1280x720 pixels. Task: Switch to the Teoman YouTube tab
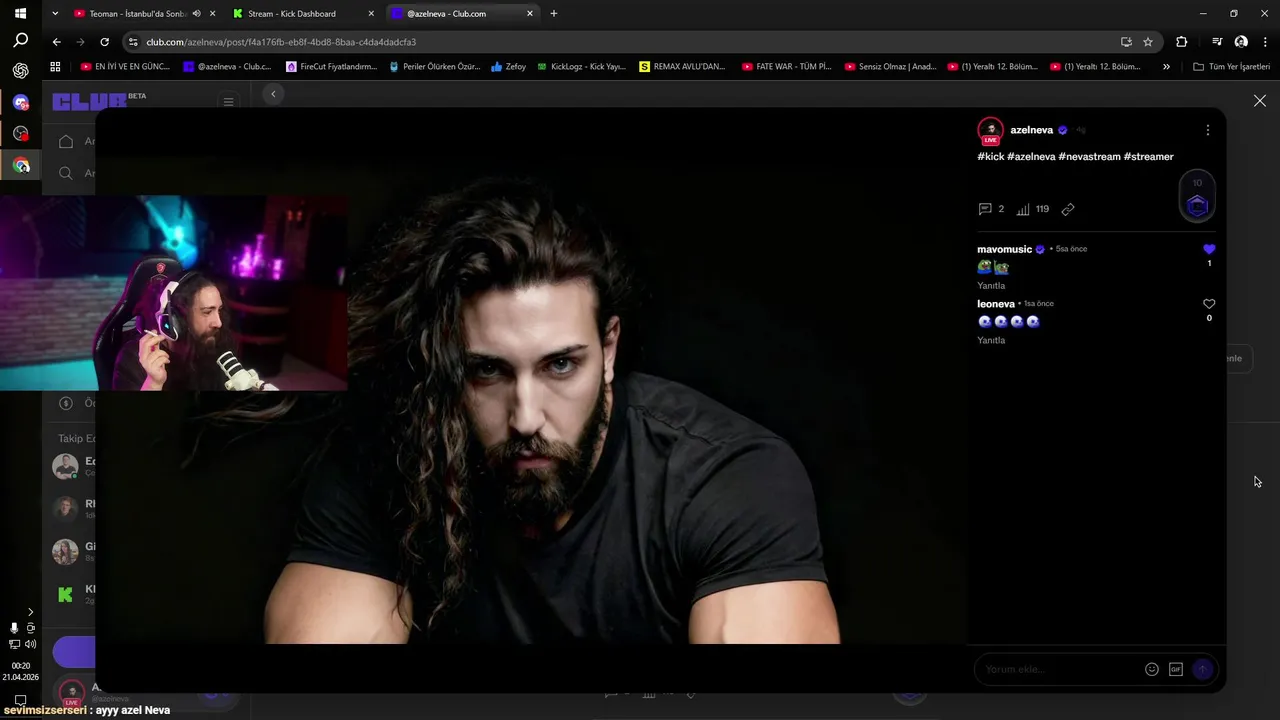click(137, 14)
